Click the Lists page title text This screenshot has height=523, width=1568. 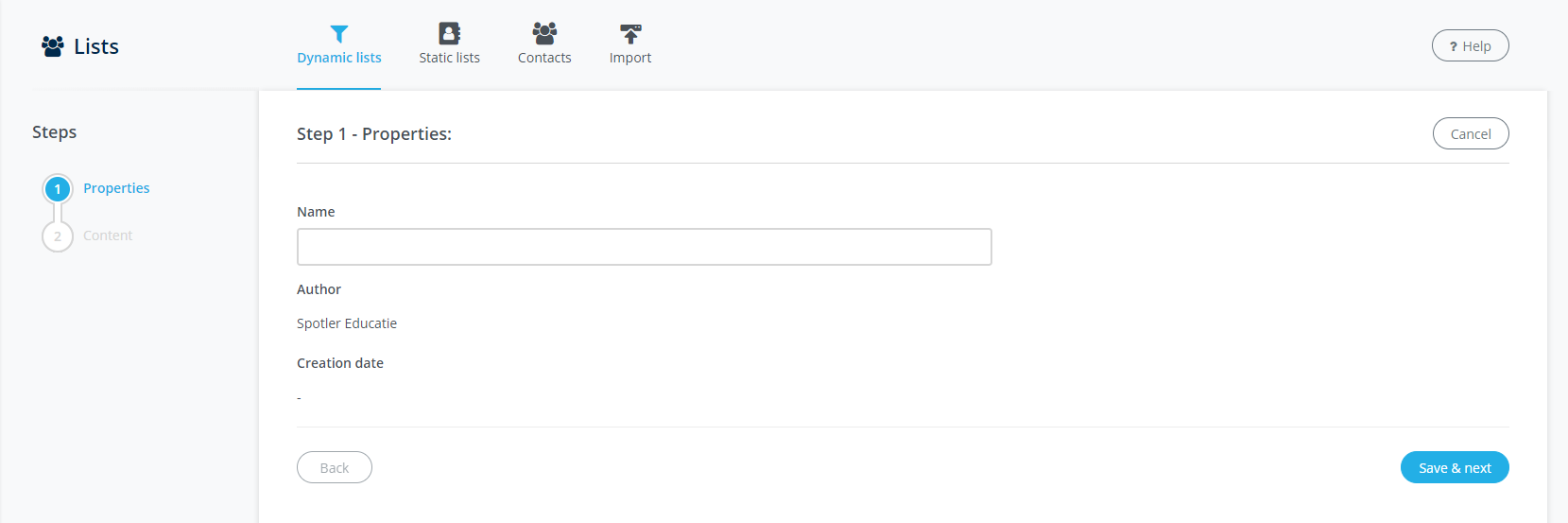coord(96,46)
